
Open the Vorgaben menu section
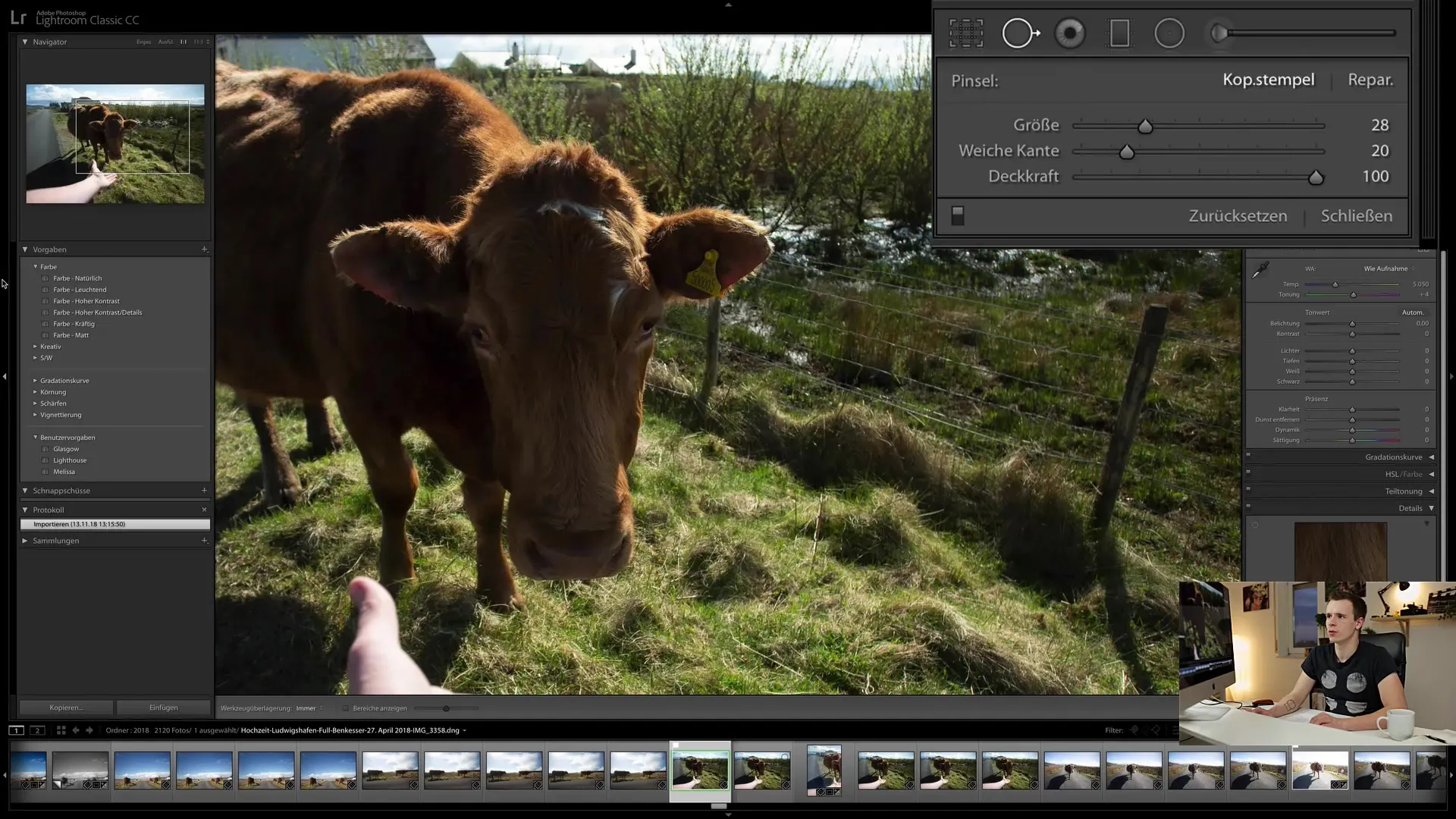click(49, 248)
